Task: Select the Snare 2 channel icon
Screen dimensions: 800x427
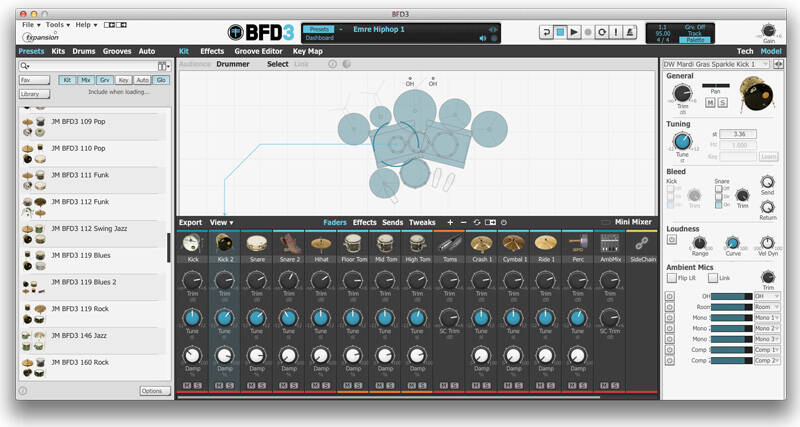Action: (x=289, y=243)
